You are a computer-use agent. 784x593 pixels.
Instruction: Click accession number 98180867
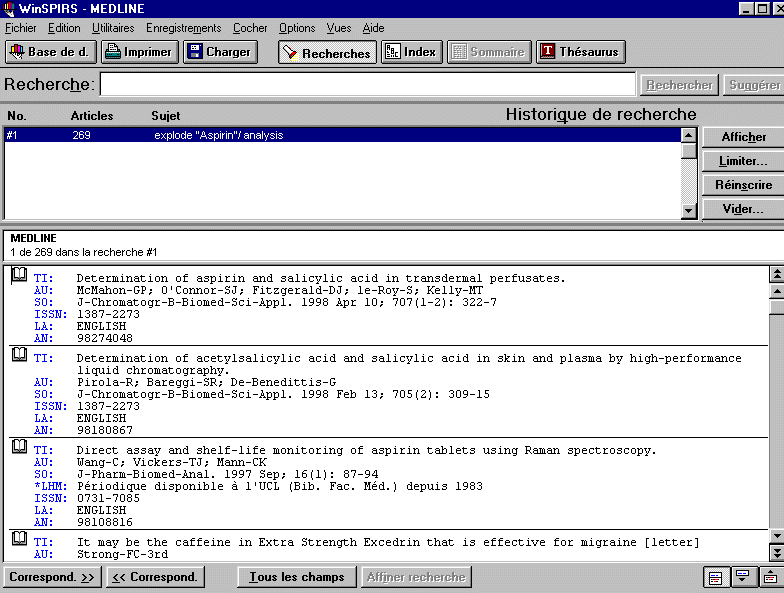click(104, 430)
